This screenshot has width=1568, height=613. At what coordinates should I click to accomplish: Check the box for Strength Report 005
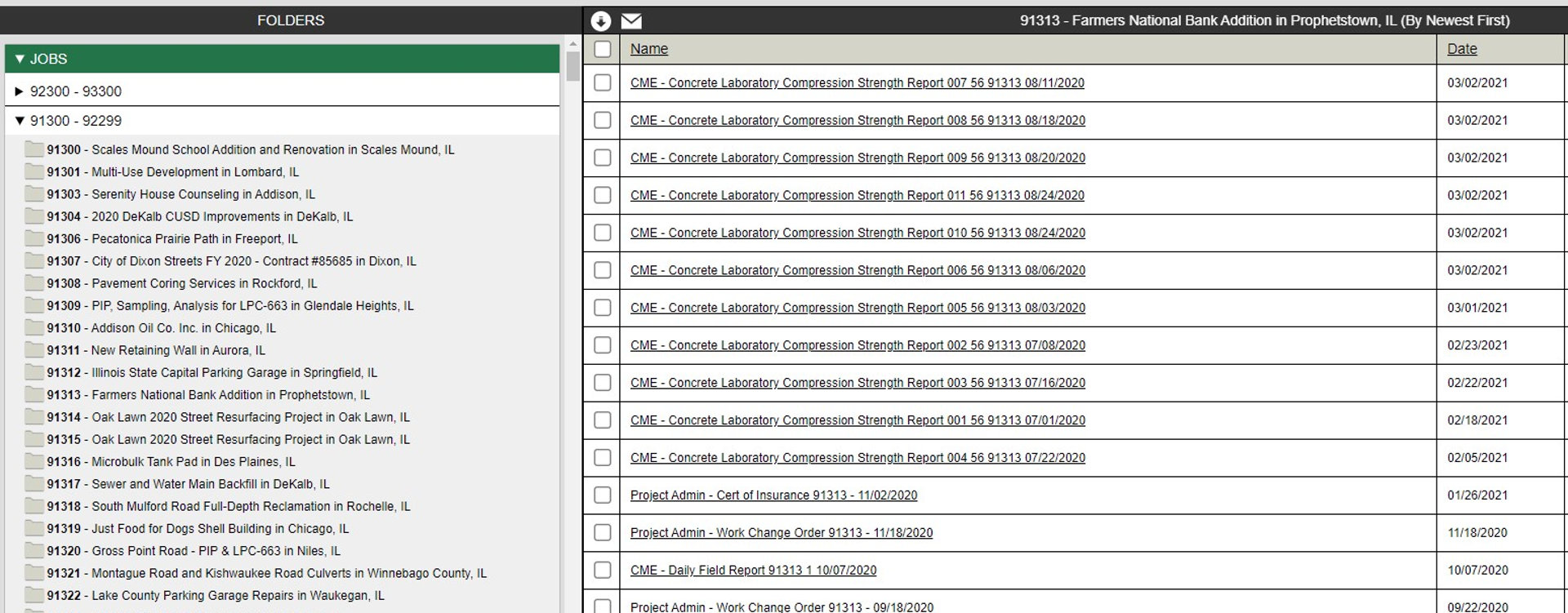pyautogui.click(x=602, y=308)
